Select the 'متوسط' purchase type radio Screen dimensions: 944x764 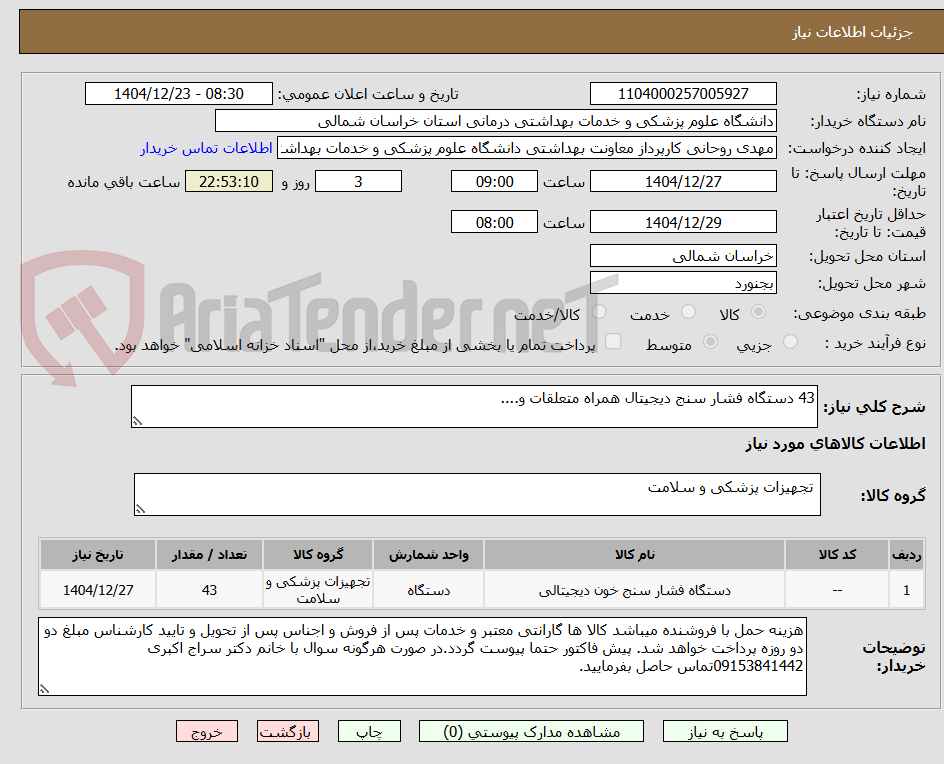point(710,342)
